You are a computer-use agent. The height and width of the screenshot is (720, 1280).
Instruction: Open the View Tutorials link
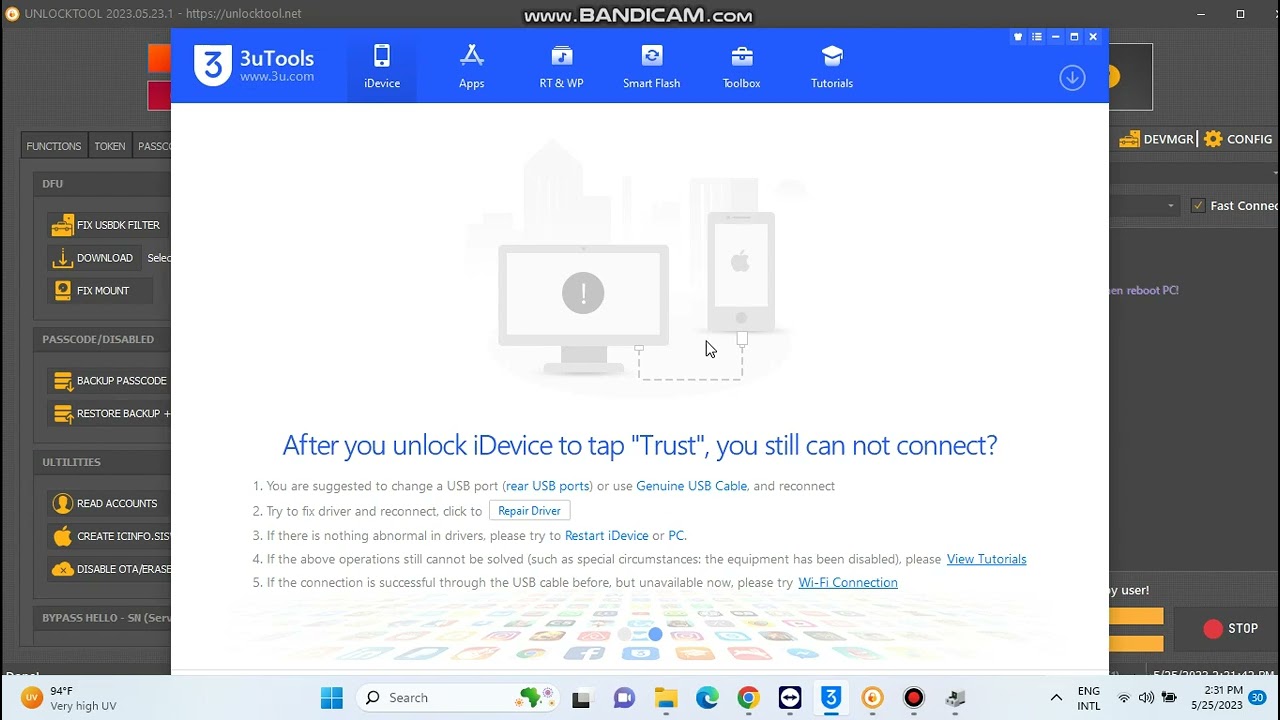point(987,559)
